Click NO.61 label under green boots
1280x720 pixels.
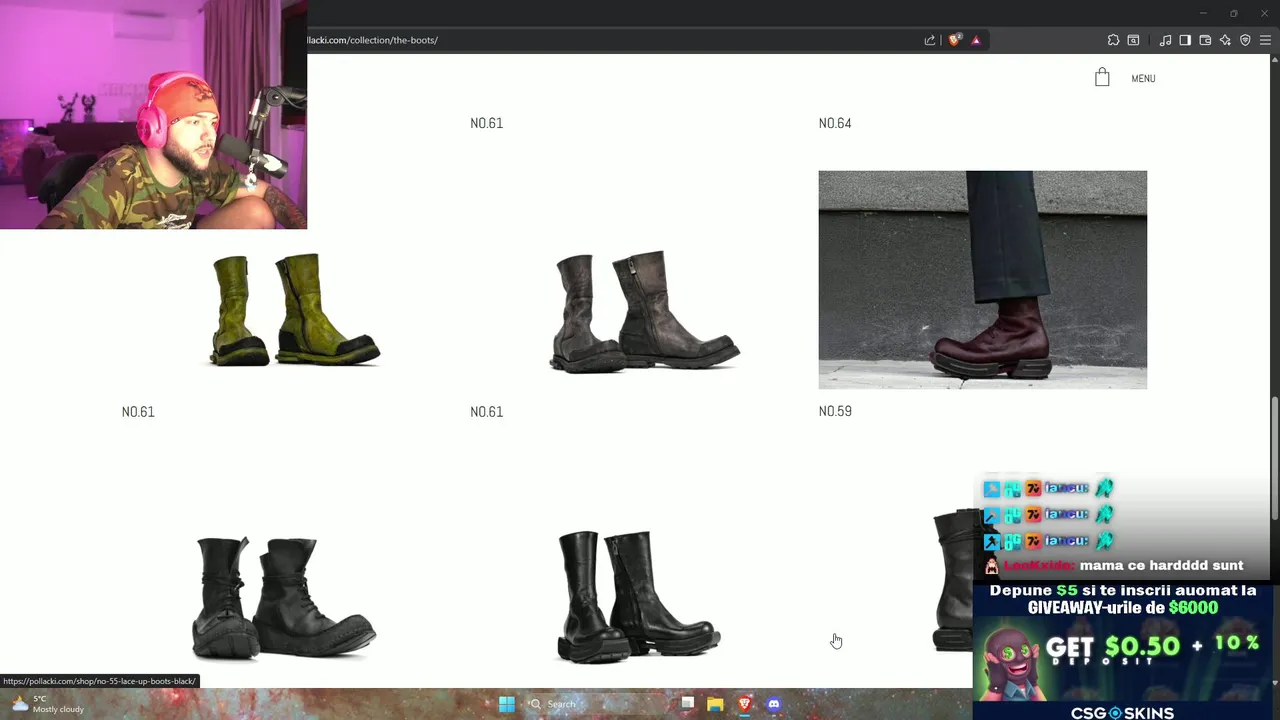coord(138,412)
